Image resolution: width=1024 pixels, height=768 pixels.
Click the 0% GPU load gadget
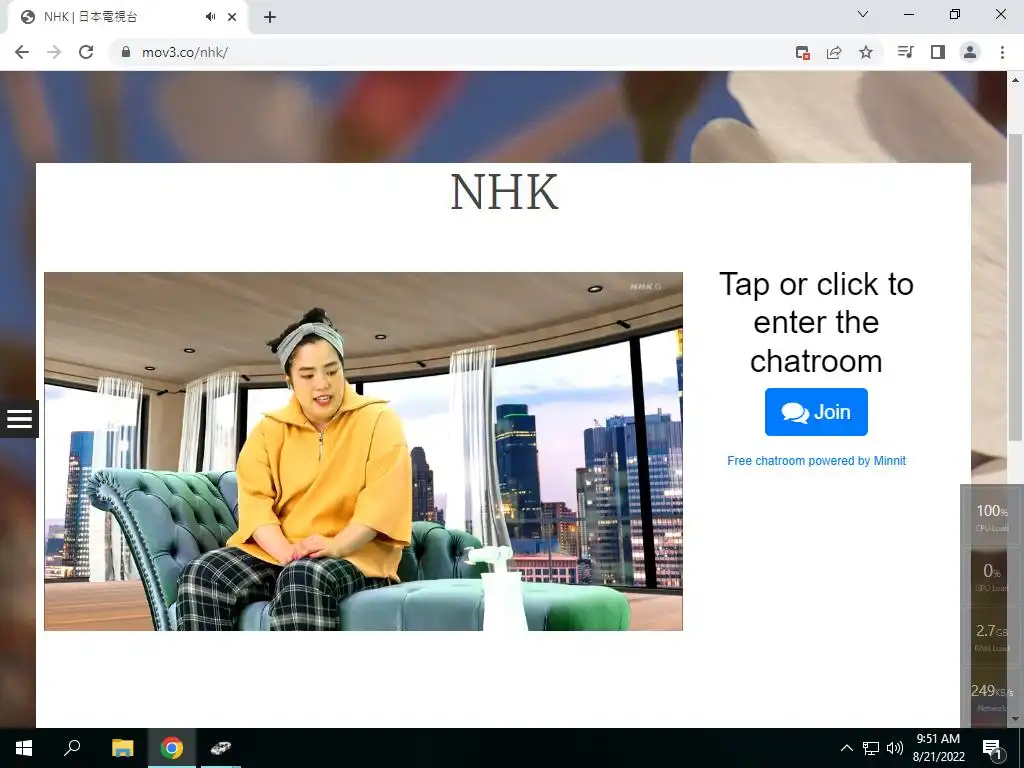click(991, 576)
